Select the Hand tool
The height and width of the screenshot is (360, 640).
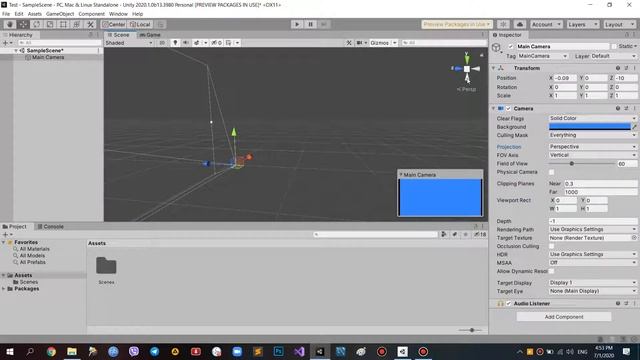pyautogui.click(x=10, y=24)
